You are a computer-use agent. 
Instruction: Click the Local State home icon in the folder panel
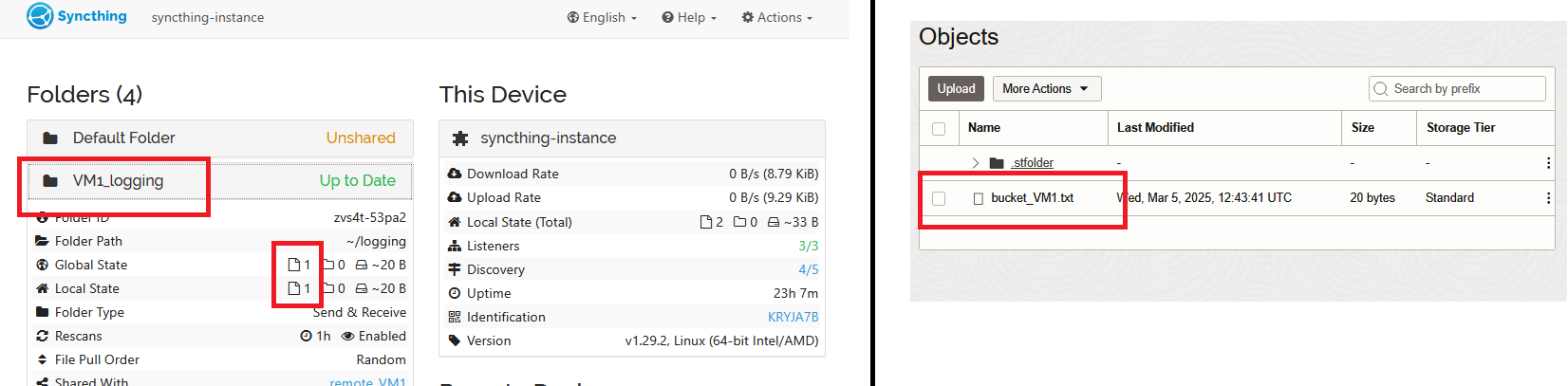pos(42,288)
